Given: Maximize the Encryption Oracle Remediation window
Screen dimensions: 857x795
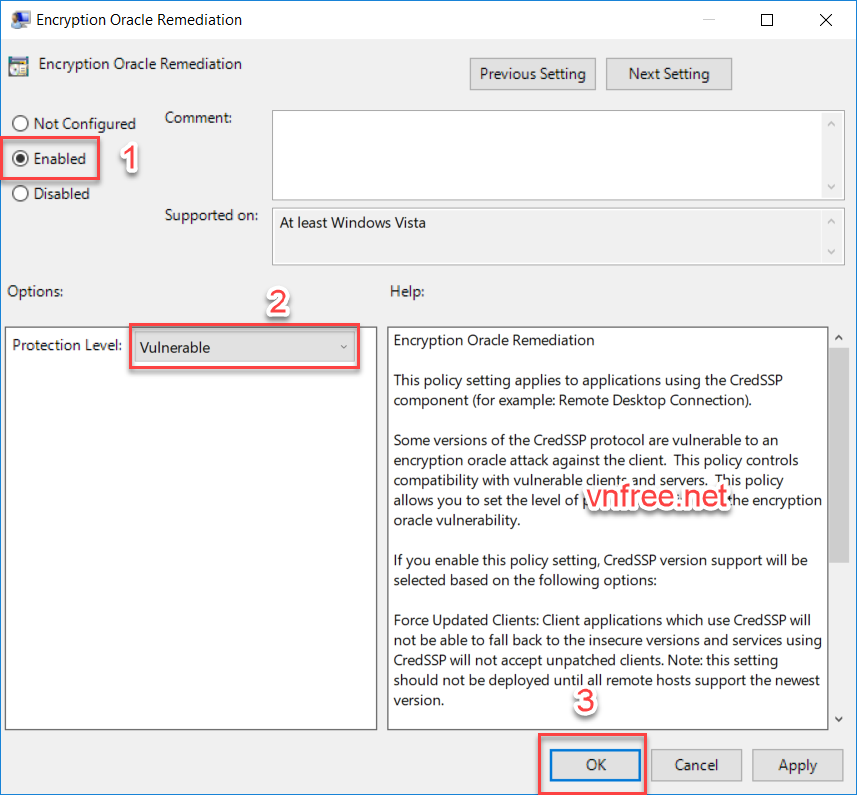Looking at the screenshot, I should click(x=767, y=20).
